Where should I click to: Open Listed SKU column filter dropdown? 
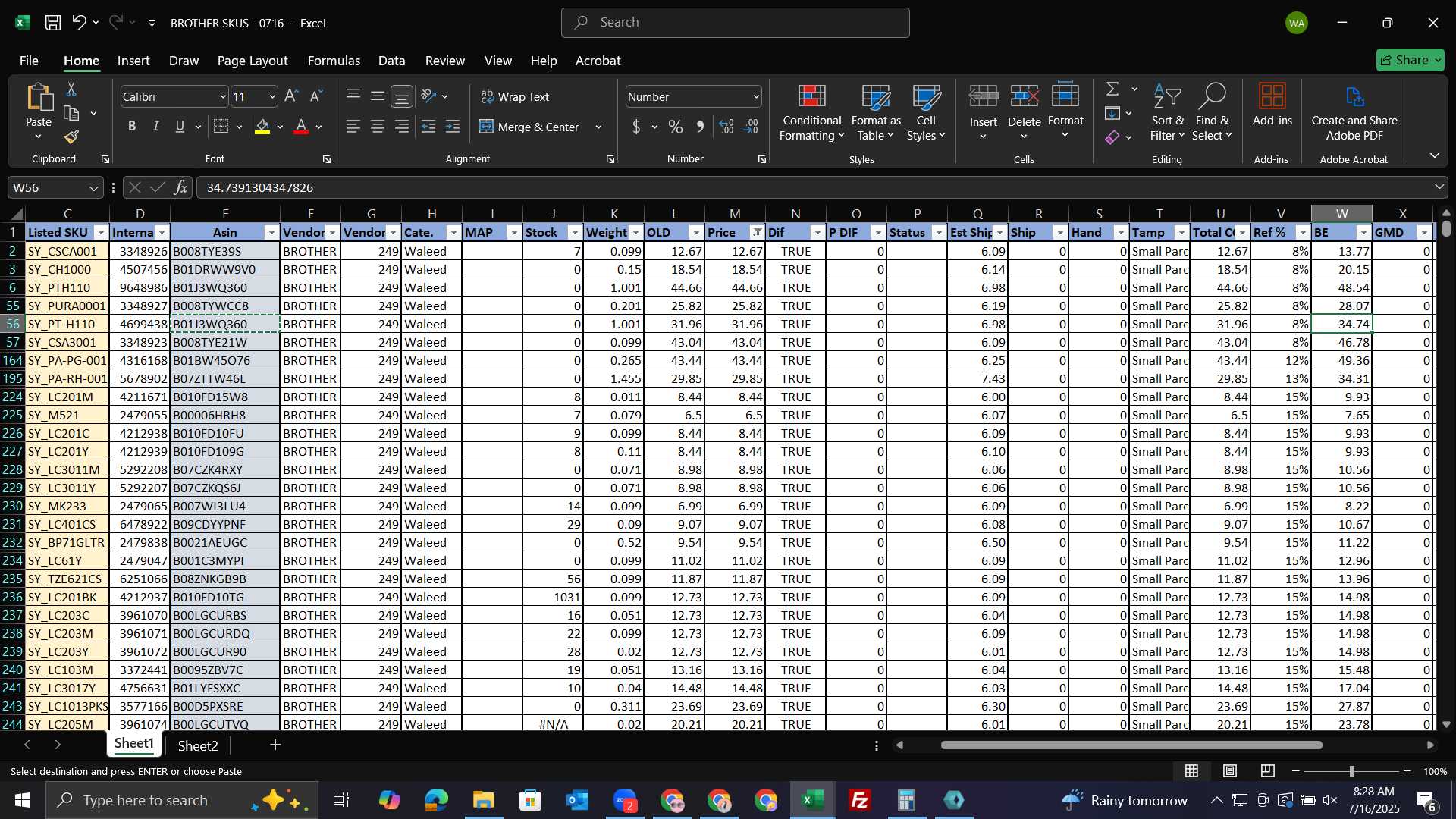[x=101, y=233]
